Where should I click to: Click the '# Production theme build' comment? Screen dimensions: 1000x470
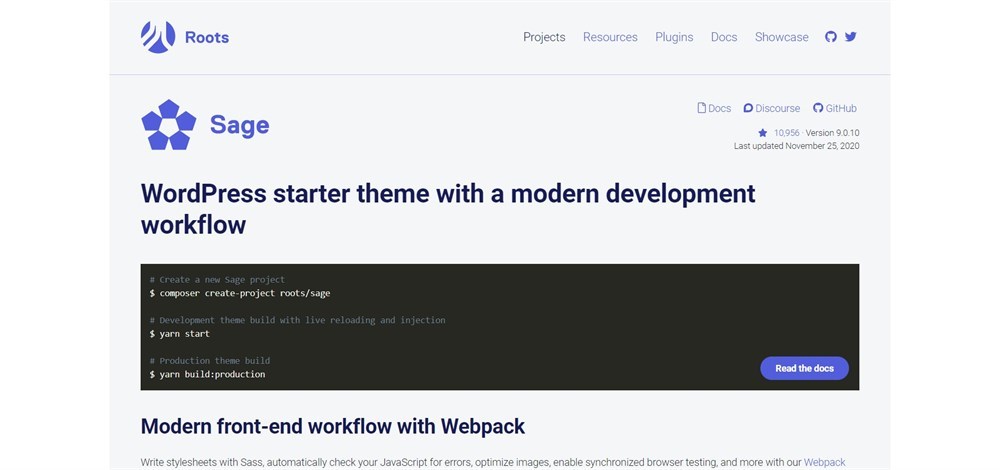[x=210, y=360]
